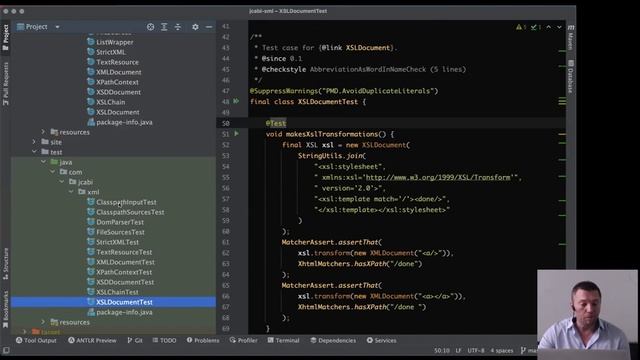Collapse the jcabi package
Image resolution: width=640 pixels, height=360 pixels.
62,182
